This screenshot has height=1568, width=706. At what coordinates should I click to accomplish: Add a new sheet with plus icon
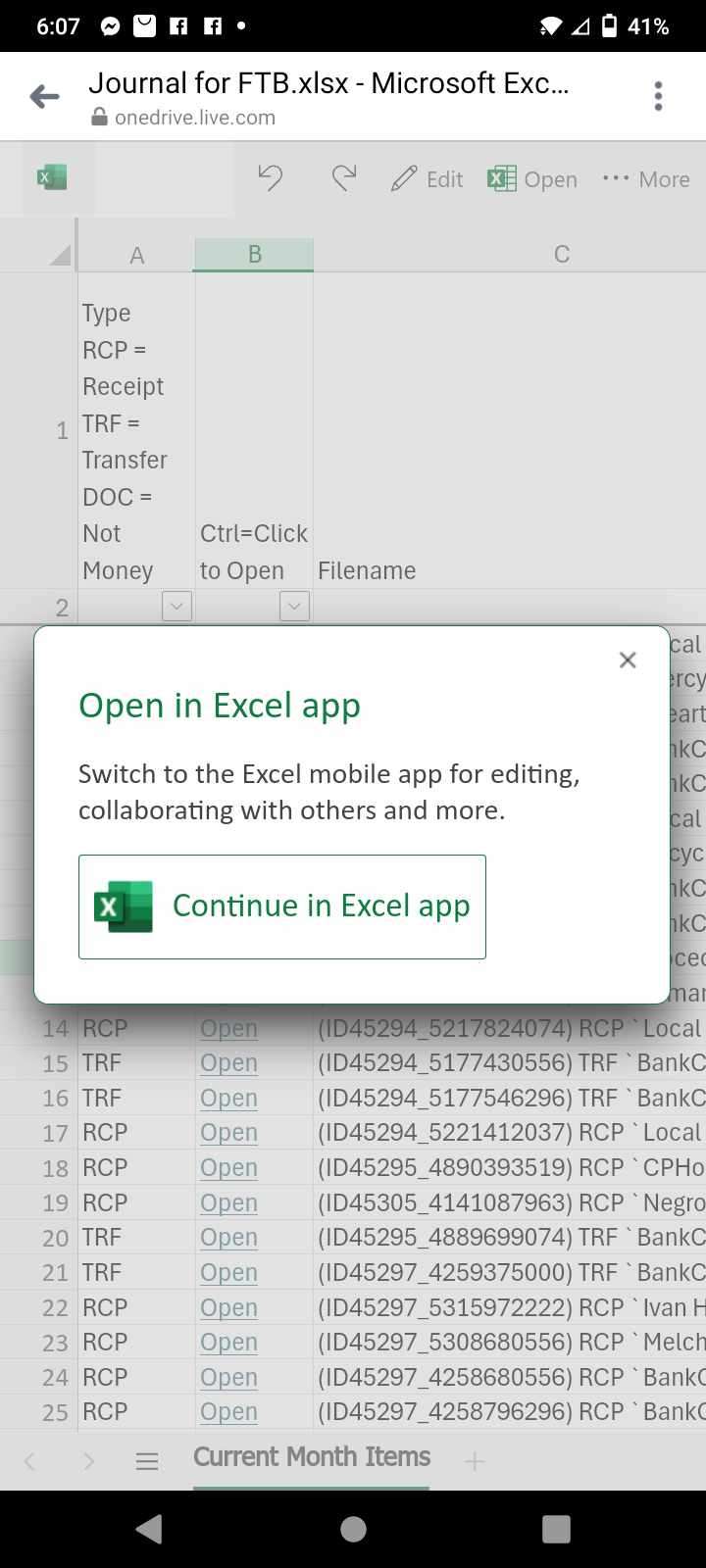(475, 1462)
